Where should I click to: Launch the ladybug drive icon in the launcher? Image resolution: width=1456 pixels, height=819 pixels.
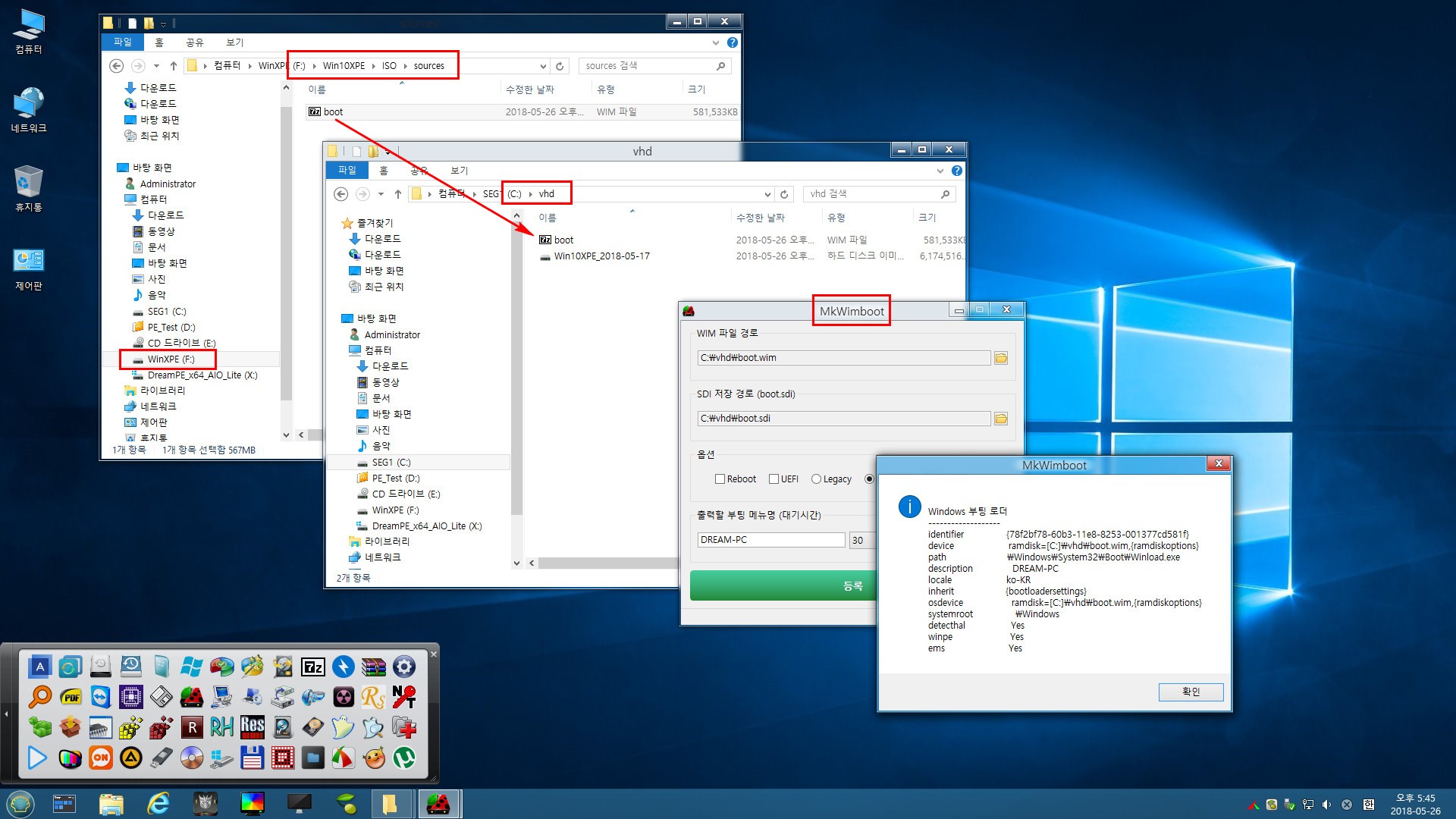tap(192, 697)
